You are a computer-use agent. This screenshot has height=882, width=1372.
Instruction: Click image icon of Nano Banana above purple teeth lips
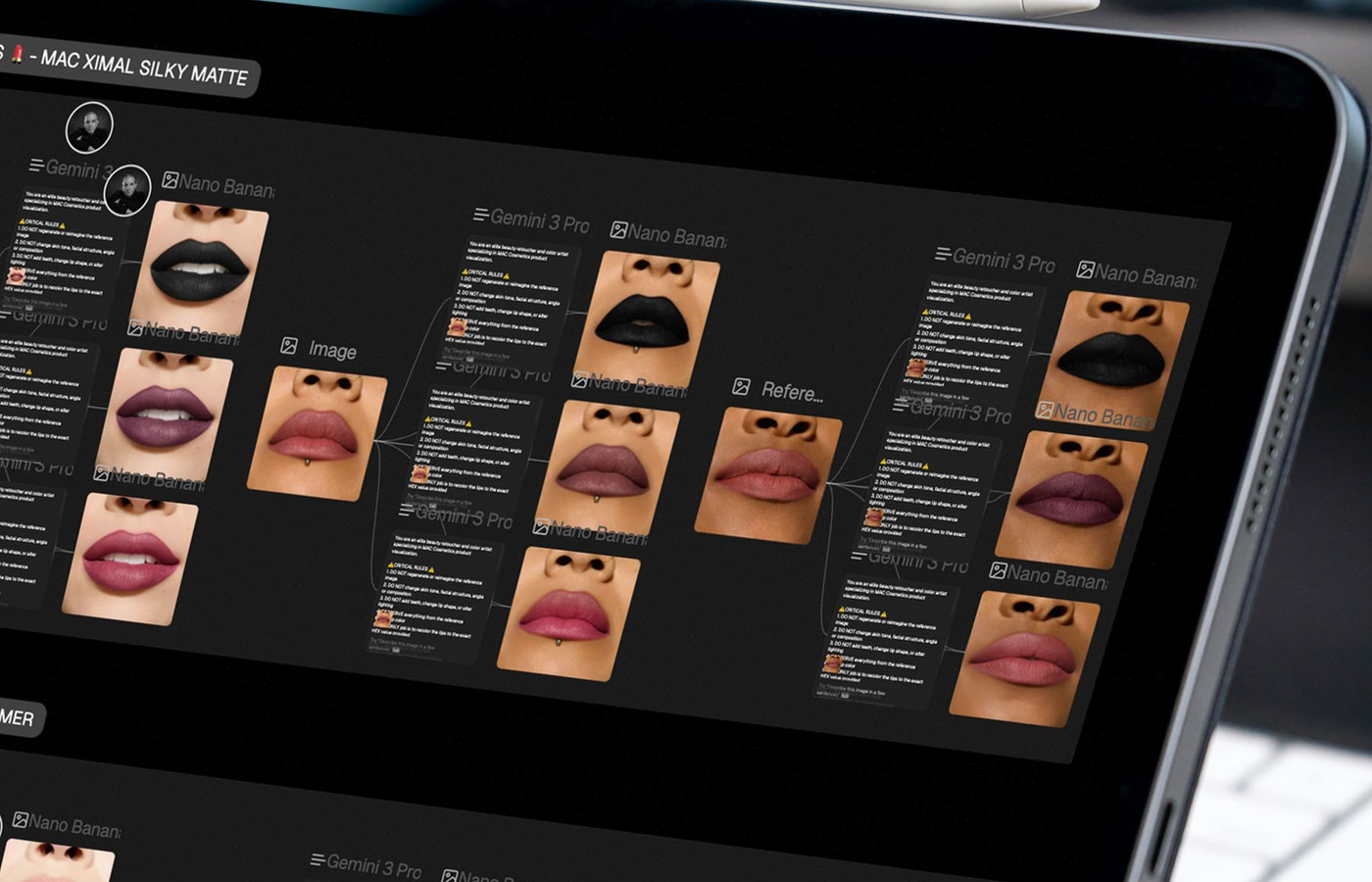click(135, 327)
